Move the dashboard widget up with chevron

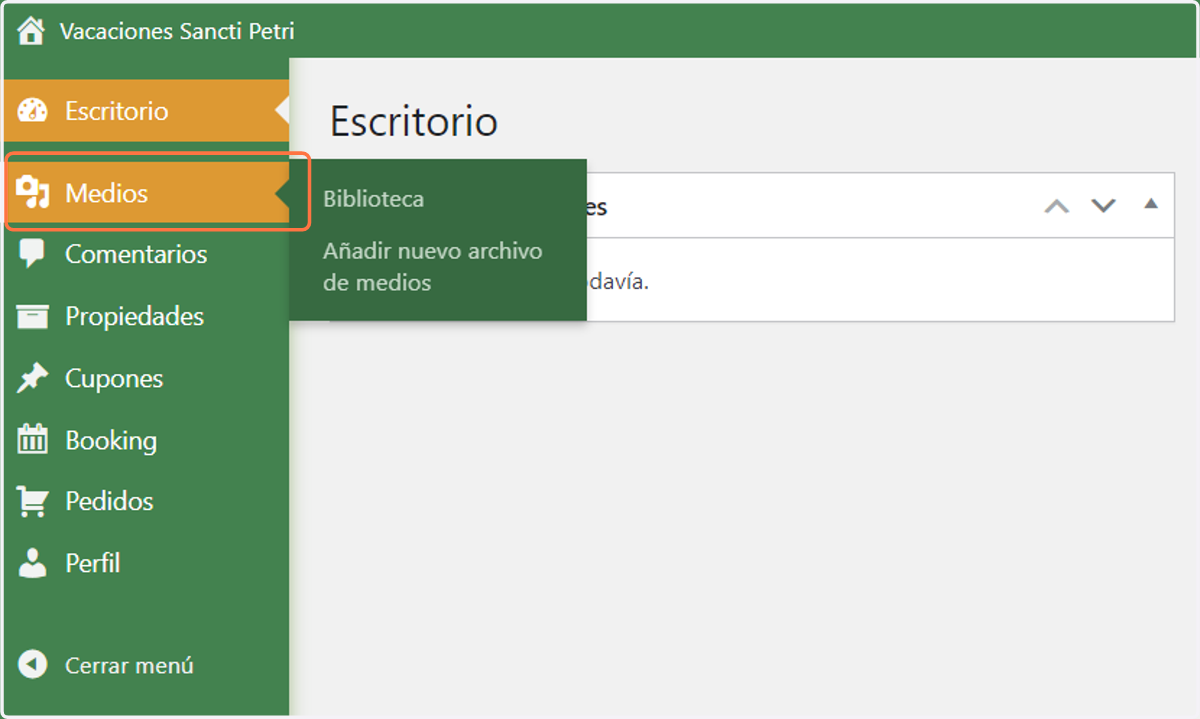(1057, 205)
